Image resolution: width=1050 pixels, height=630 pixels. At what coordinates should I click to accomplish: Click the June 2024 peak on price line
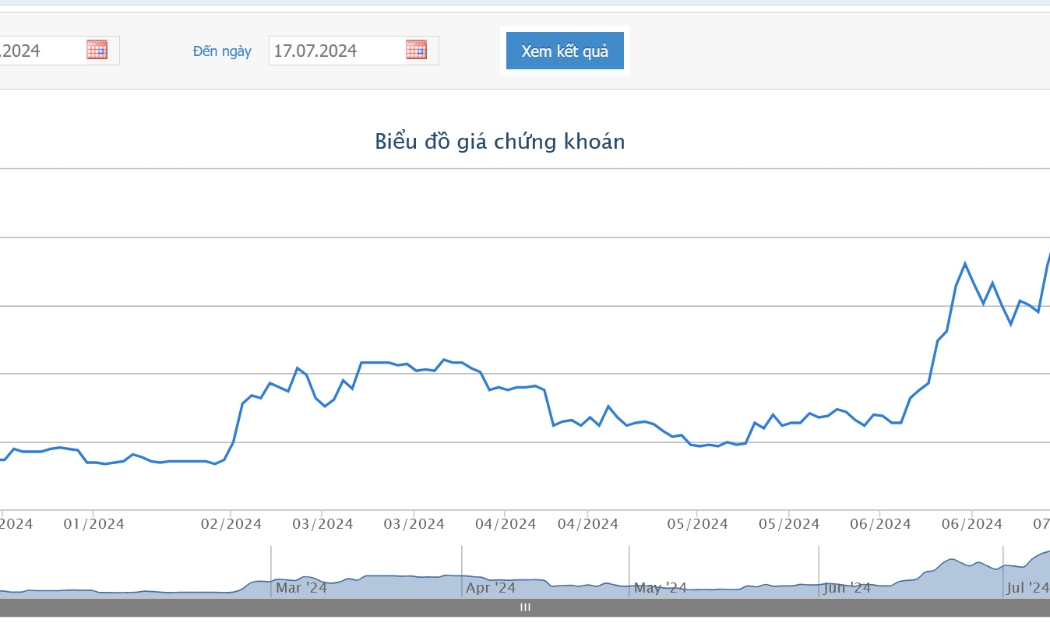[965, 263]
